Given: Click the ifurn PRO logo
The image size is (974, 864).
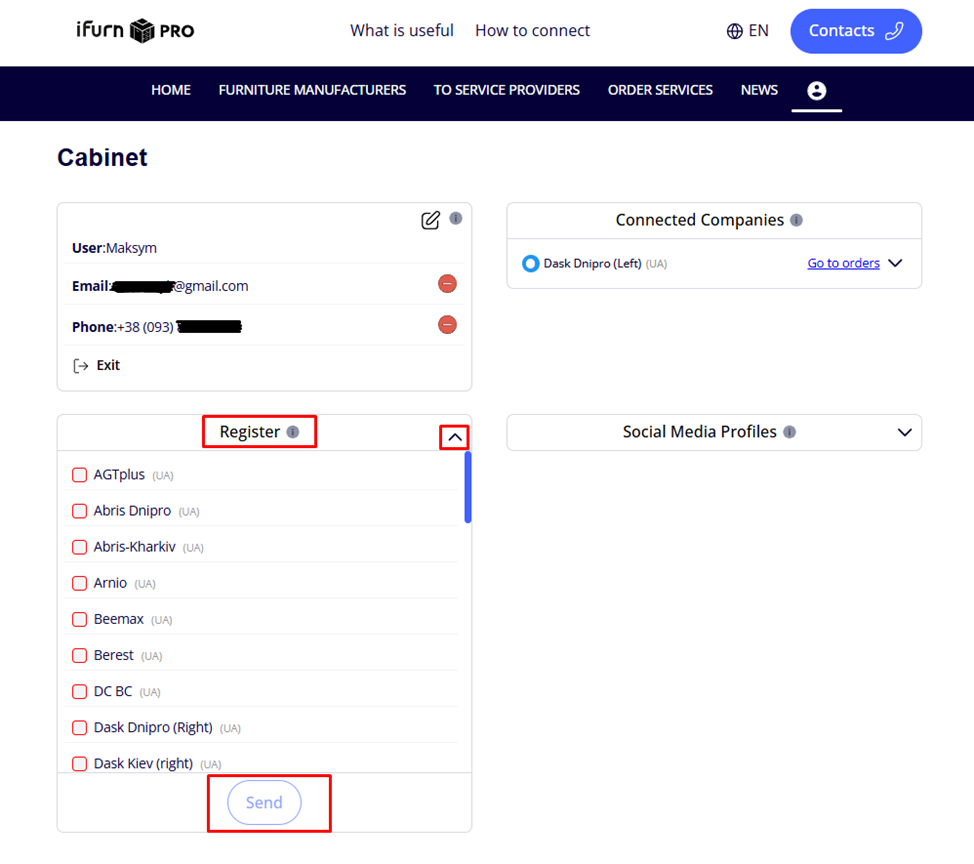Looking at the screenshot, I should (135, 31).
